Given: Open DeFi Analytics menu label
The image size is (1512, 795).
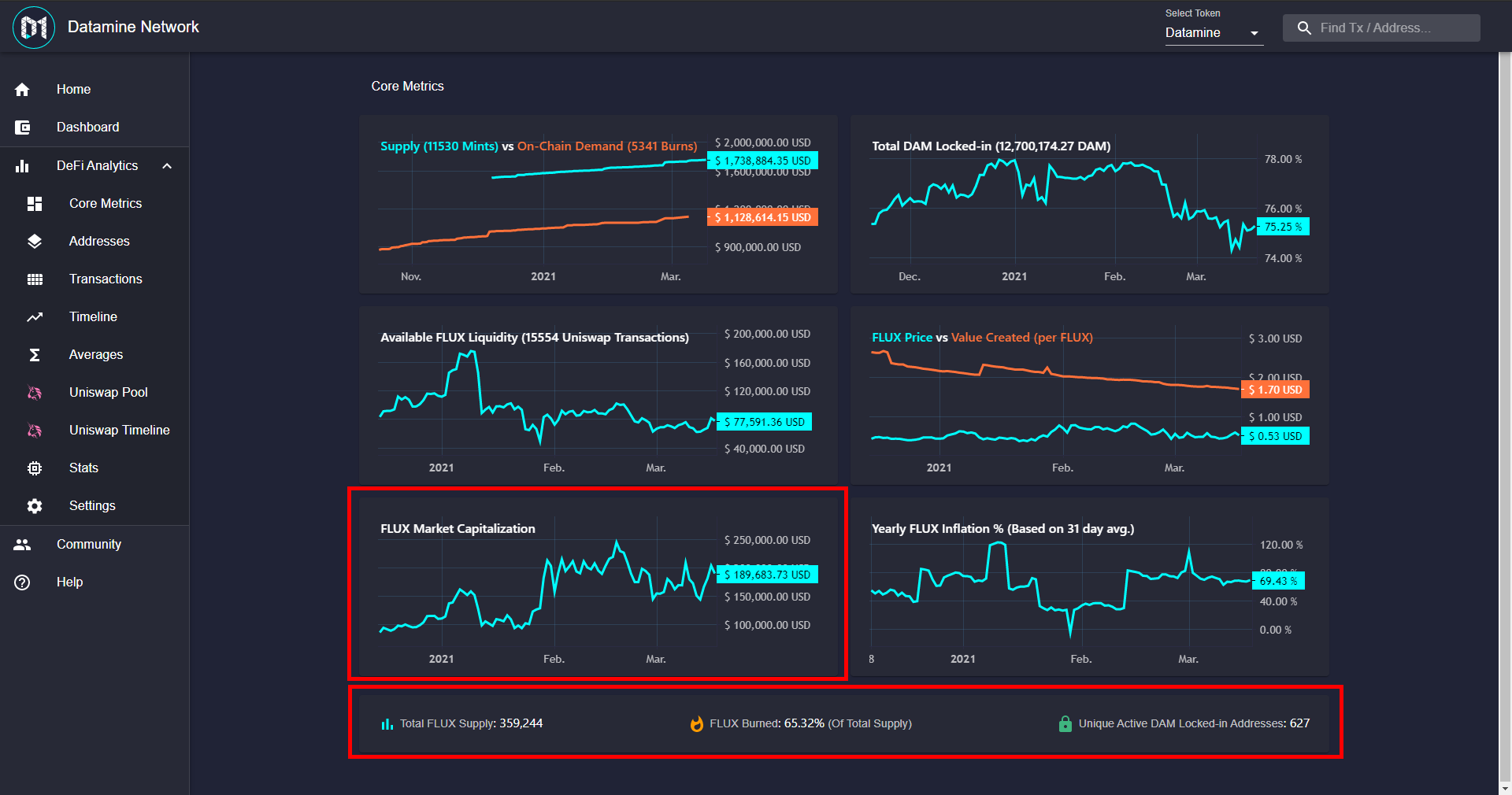Looking at the screenshot, I should click(97, 166).
